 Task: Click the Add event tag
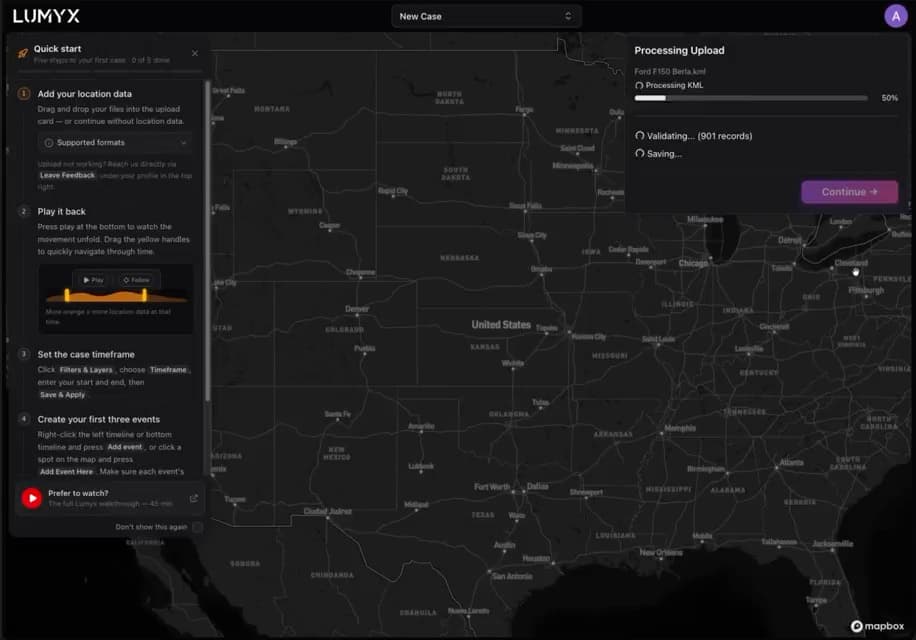click(x=124, y=447)
